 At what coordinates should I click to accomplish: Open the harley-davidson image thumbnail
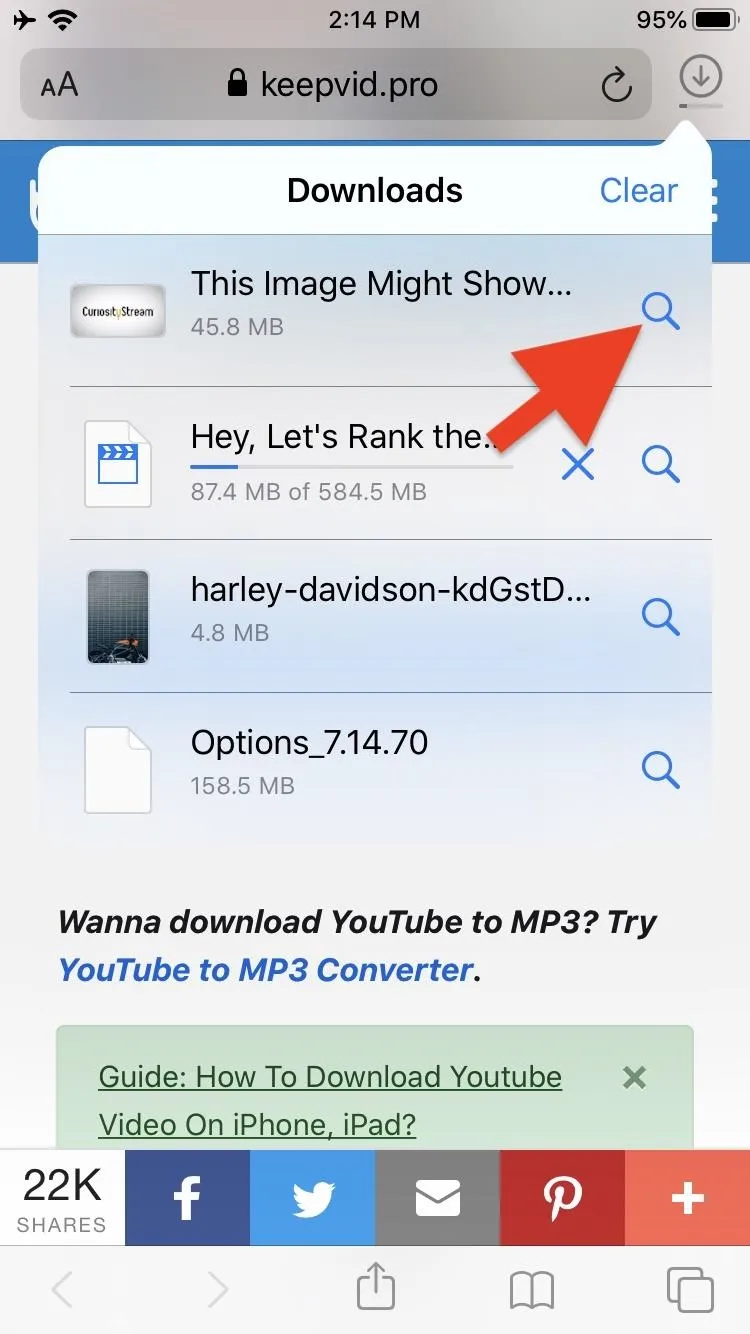(x=118, y=617)
